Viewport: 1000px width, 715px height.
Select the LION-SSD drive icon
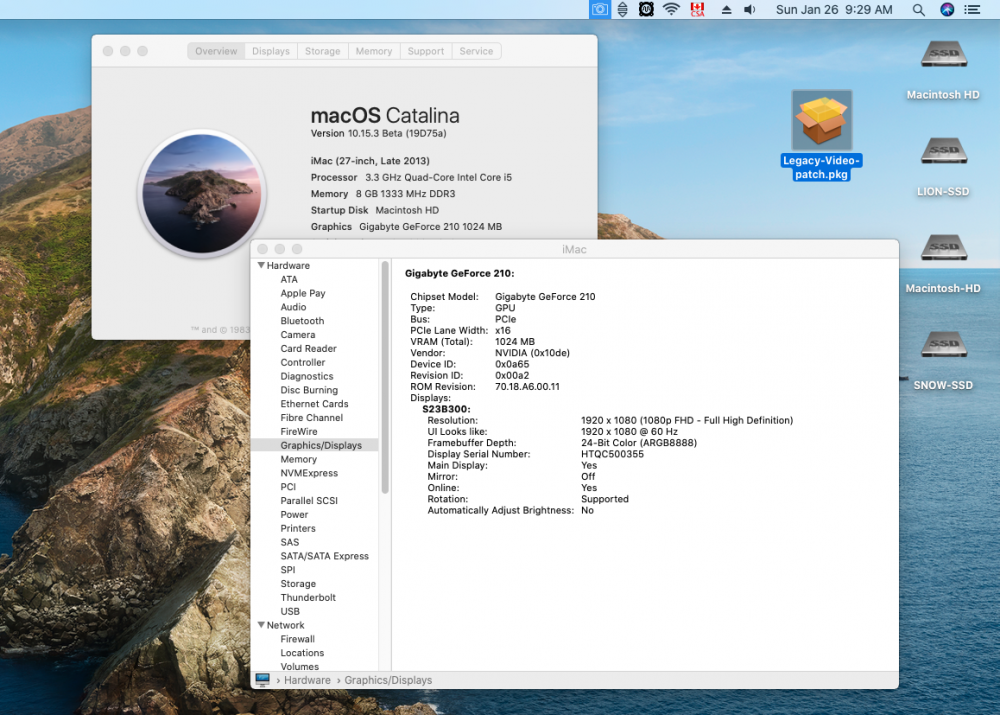click(x=943, y=152)
